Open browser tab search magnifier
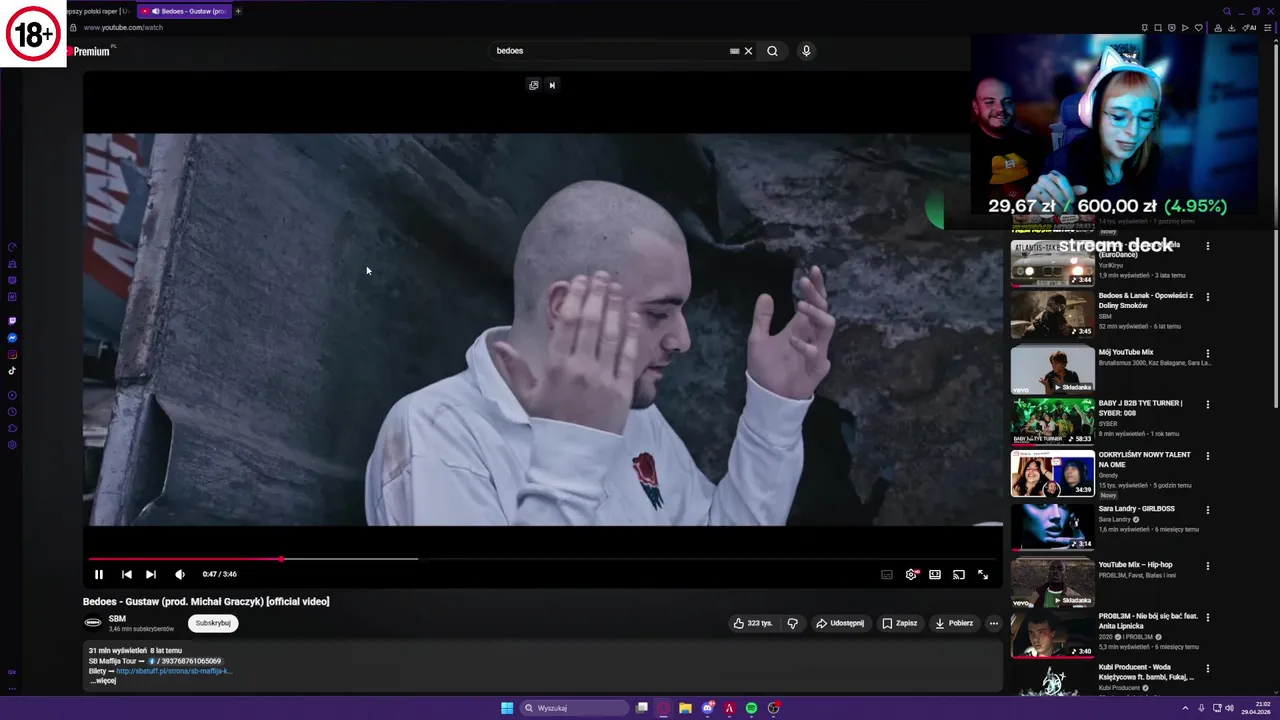Screen dimensions: 1280x720 click(1227, 11)
